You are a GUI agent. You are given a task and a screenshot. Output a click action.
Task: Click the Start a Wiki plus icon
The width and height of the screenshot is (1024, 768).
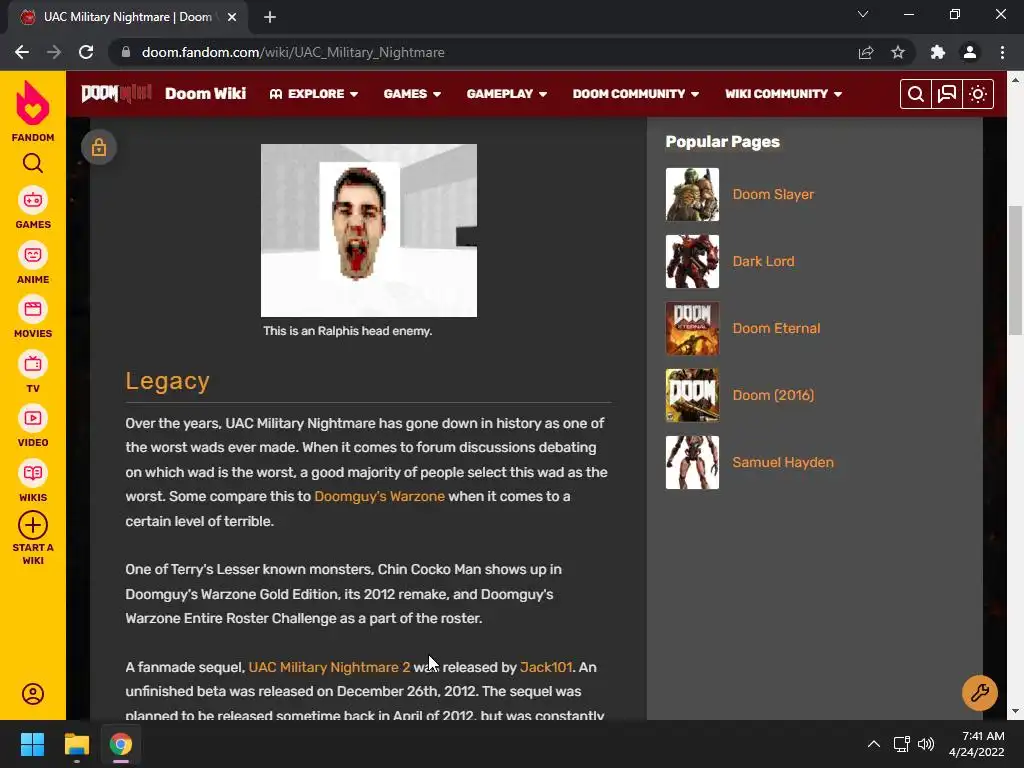click(33, 525)
